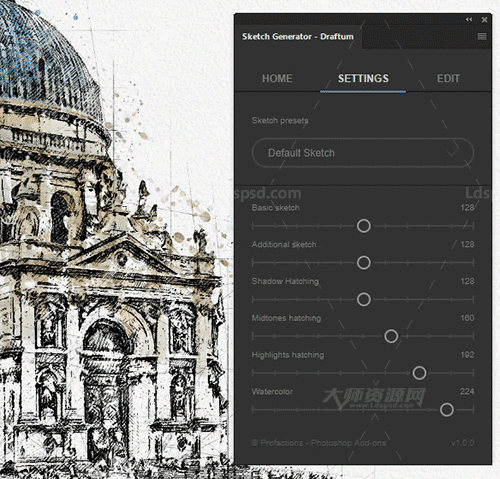Select the SETTINGS tab
This screenshot has height=479, width=500.
point(363,78)
